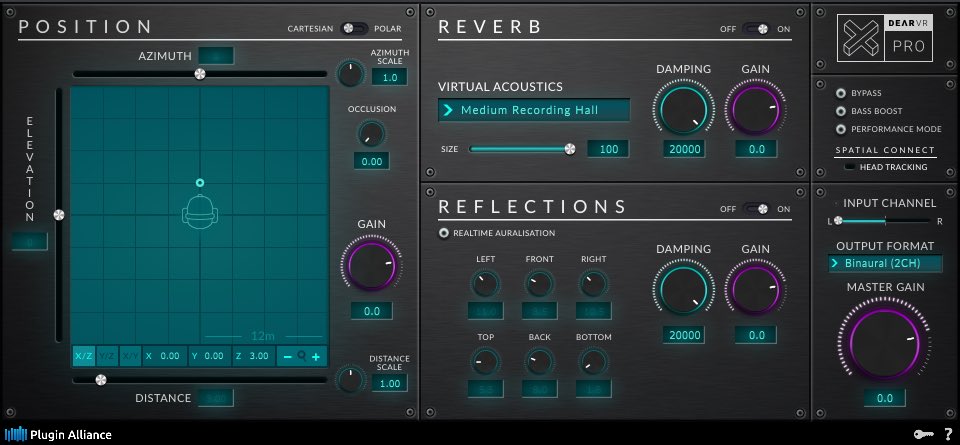Viewport: 960px width, 445px height.
Task: Select the sound source marker above the head
Action: click(x=200, y=182)
